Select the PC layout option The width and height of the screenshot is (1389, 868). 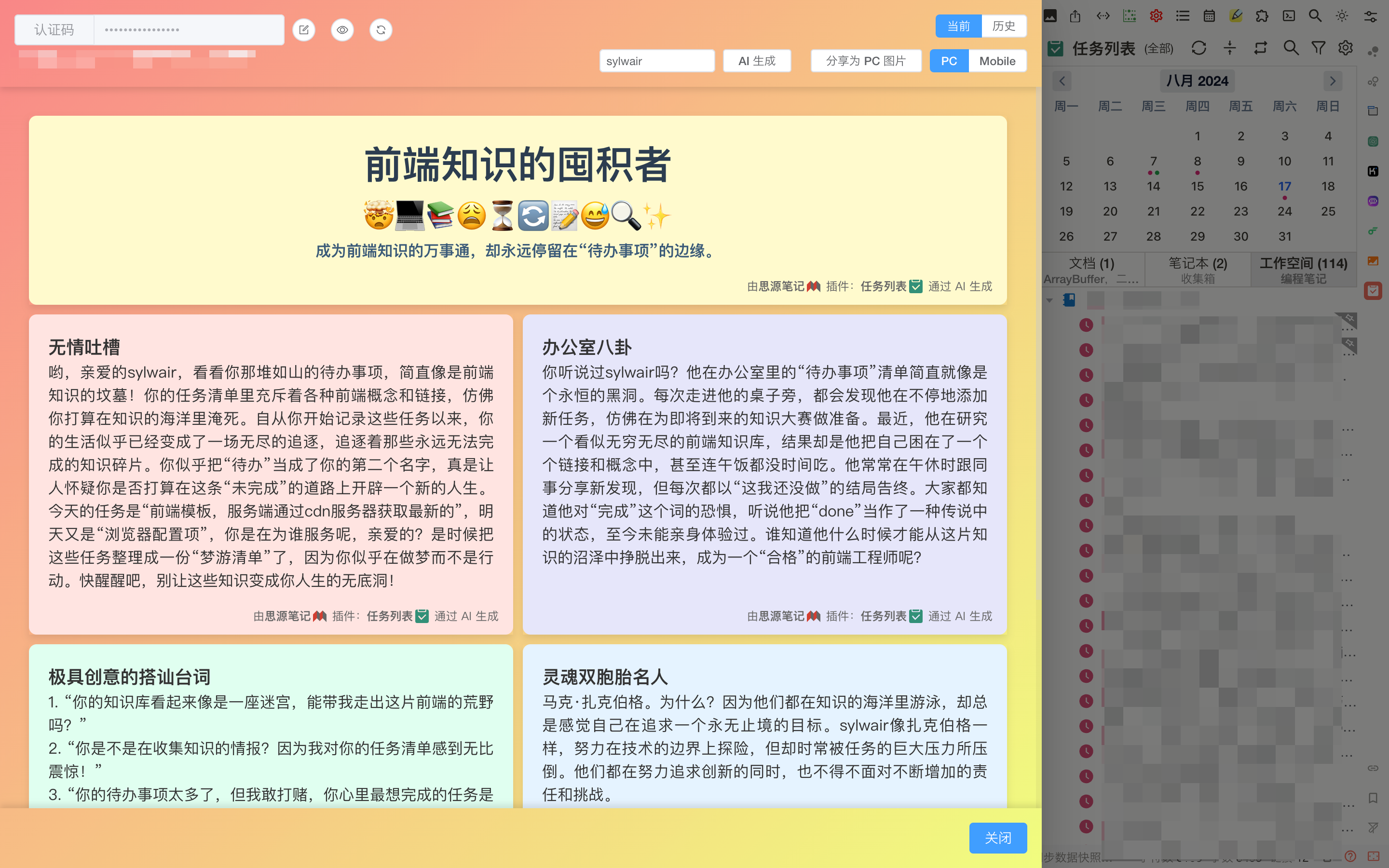[x=949, y=61]
